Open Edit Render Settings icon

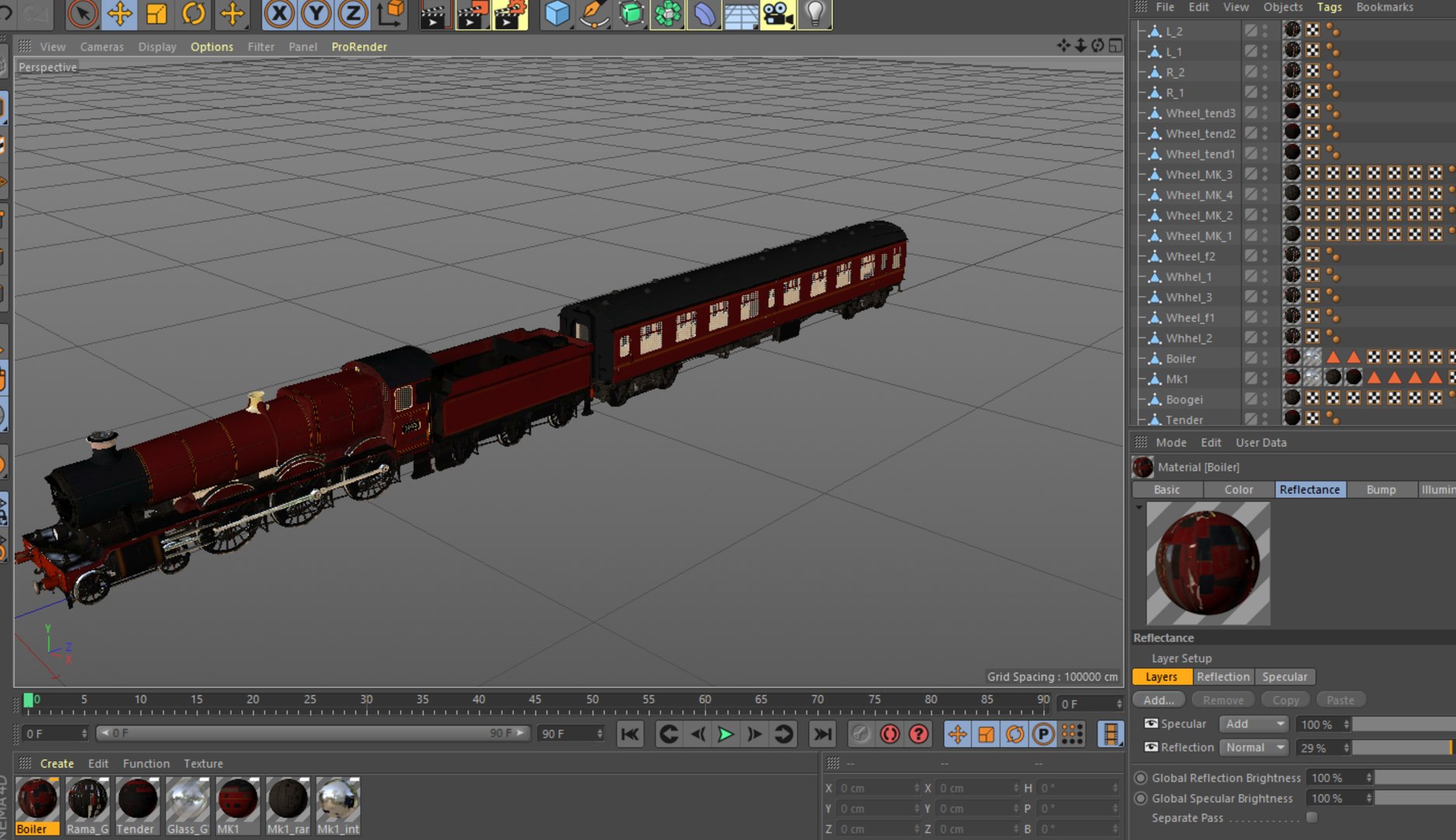(x=509, y=14)
